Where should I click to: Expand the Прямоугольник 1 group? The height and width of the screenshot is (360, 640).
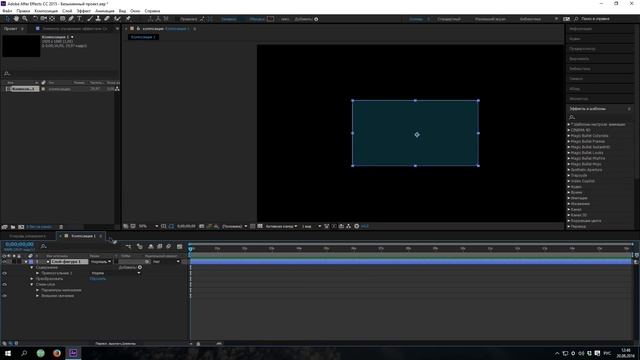[x=38, y=273]
